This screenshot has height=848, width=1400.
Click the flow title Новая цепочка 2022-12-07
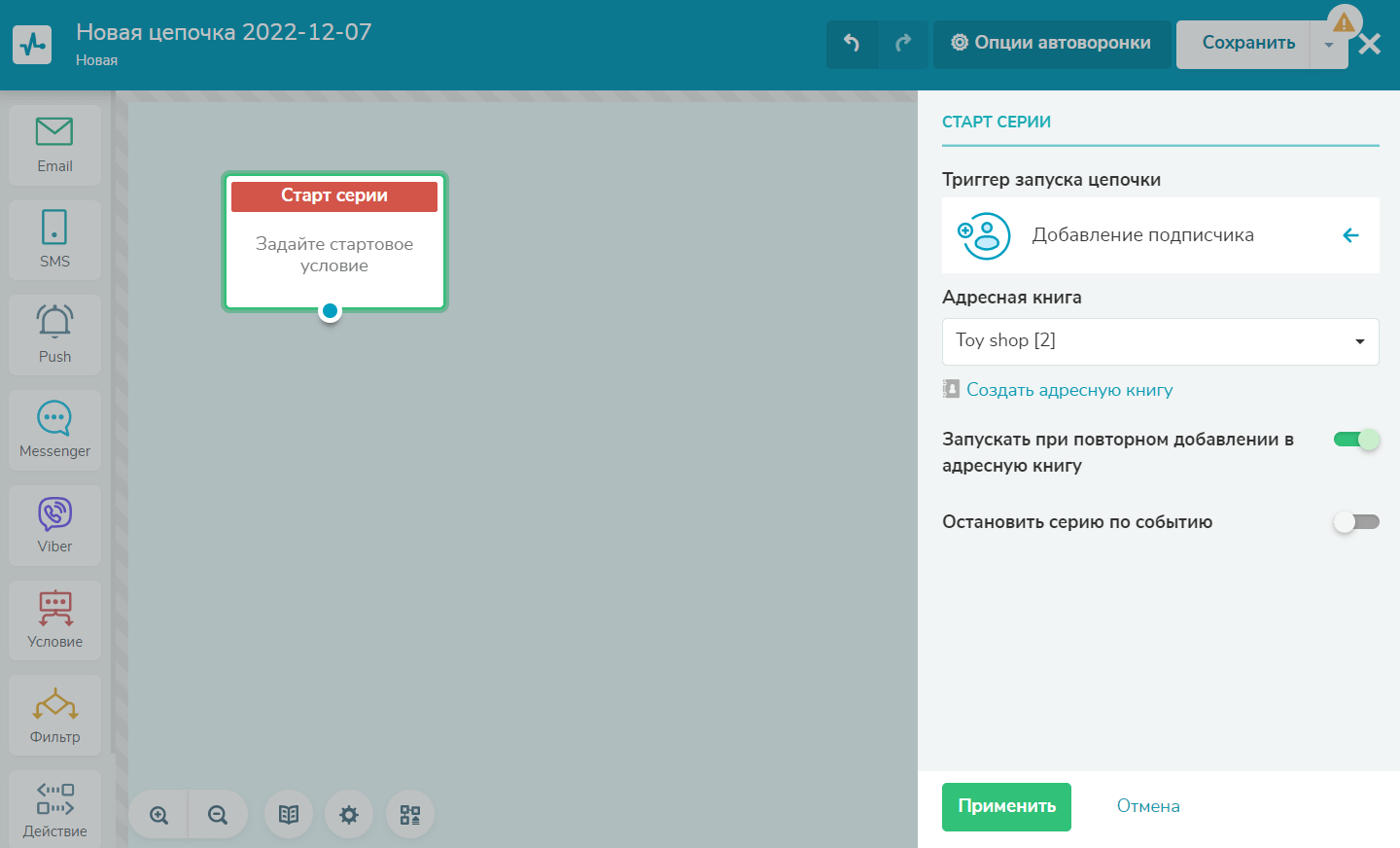point(224,32)
